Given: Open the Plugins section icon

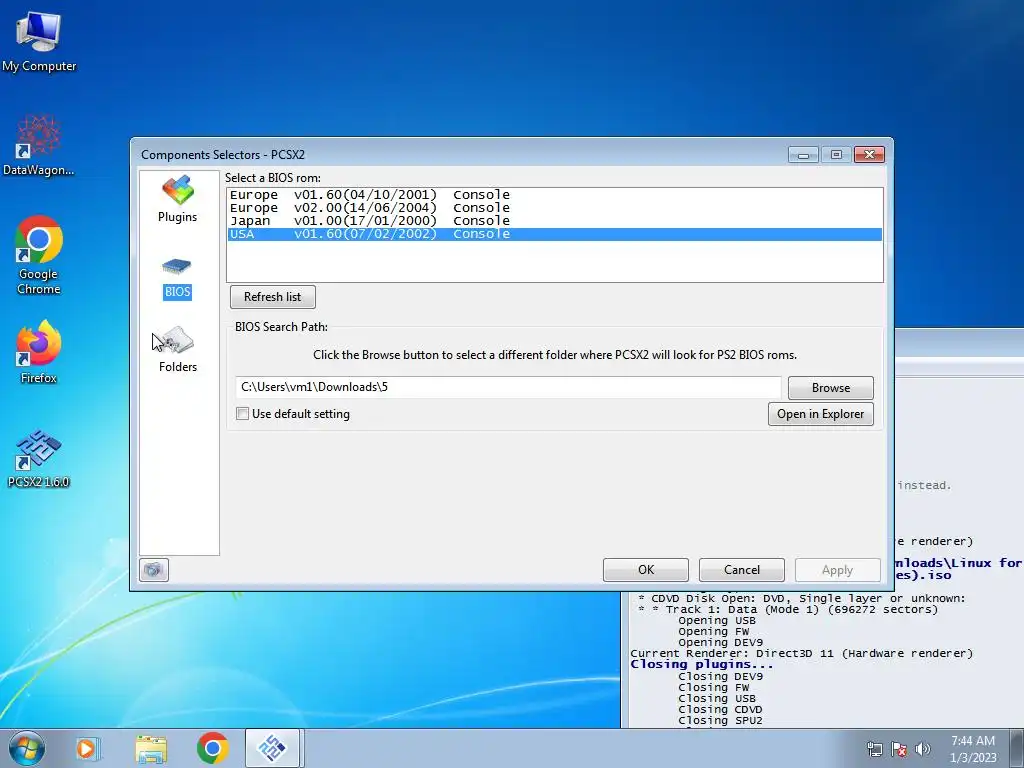Looking at the screenshot, I should click(x=178, y=199).
